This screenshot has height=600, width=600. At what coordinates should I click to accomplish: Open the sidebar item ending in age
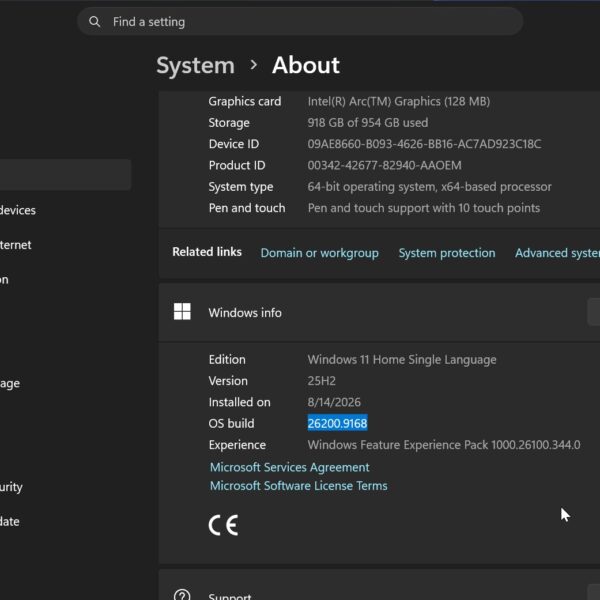point(10,383)
